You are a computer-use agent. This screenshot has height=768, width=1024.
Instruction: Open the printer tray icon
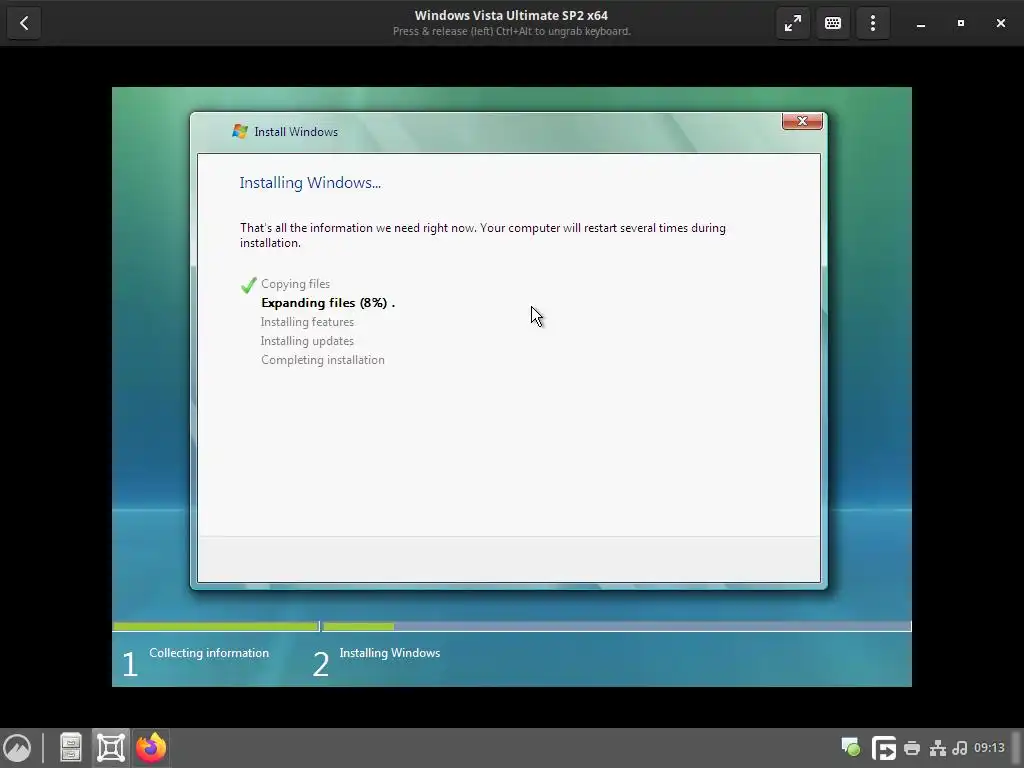click(x=912, y=748)
